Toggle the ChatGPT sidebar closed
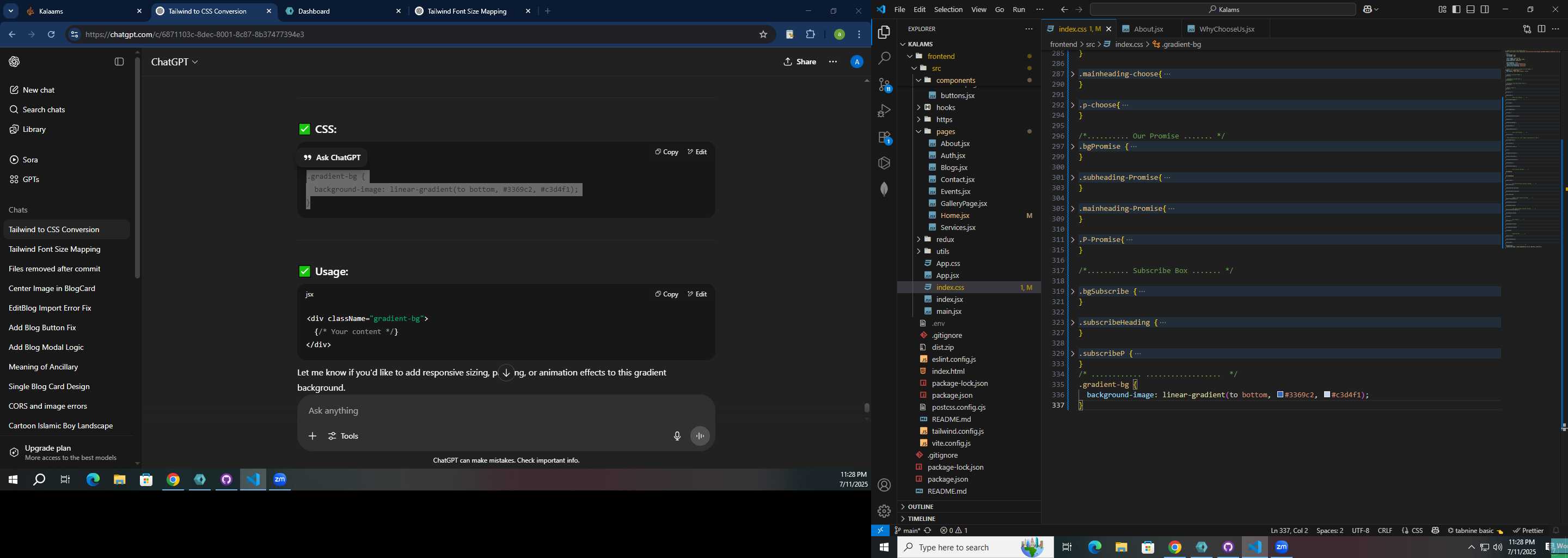Screen dimensions: 1568x558 click(119, 62)
